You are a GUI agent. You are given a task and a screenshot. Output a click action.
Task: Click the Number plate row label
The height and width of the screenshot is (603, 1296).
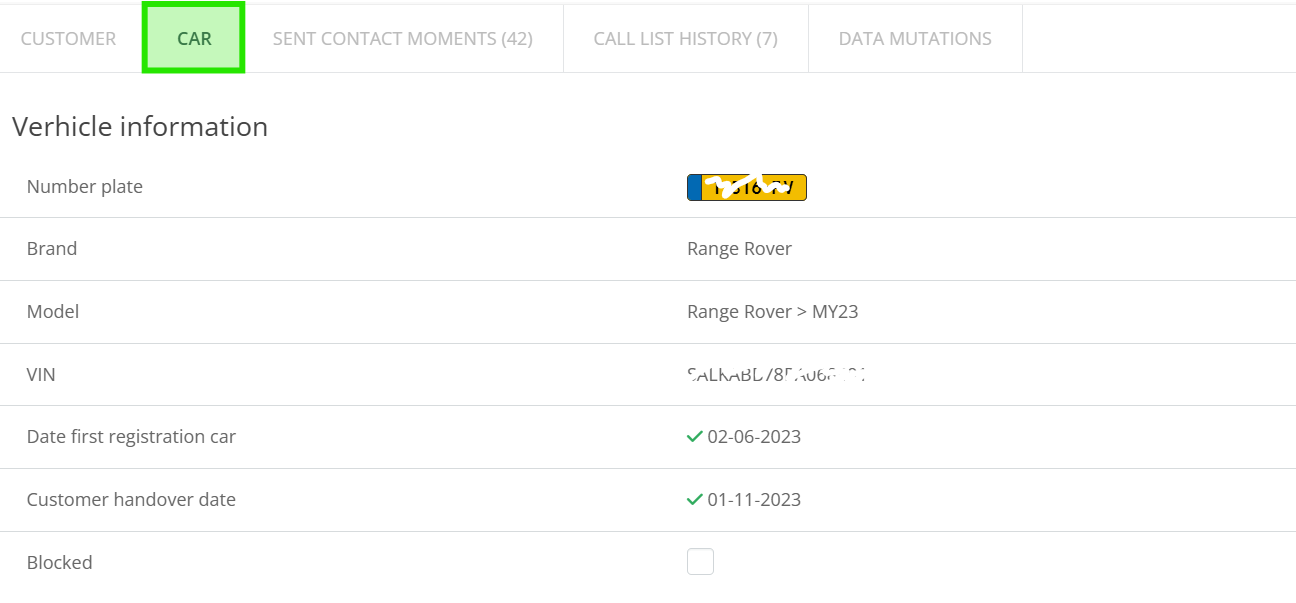(x=85, y=187)
